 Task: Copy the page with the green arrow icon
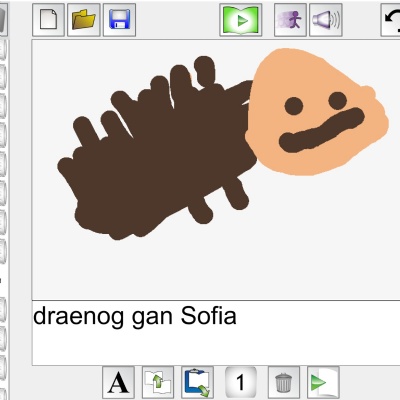[x=158, y=383]
